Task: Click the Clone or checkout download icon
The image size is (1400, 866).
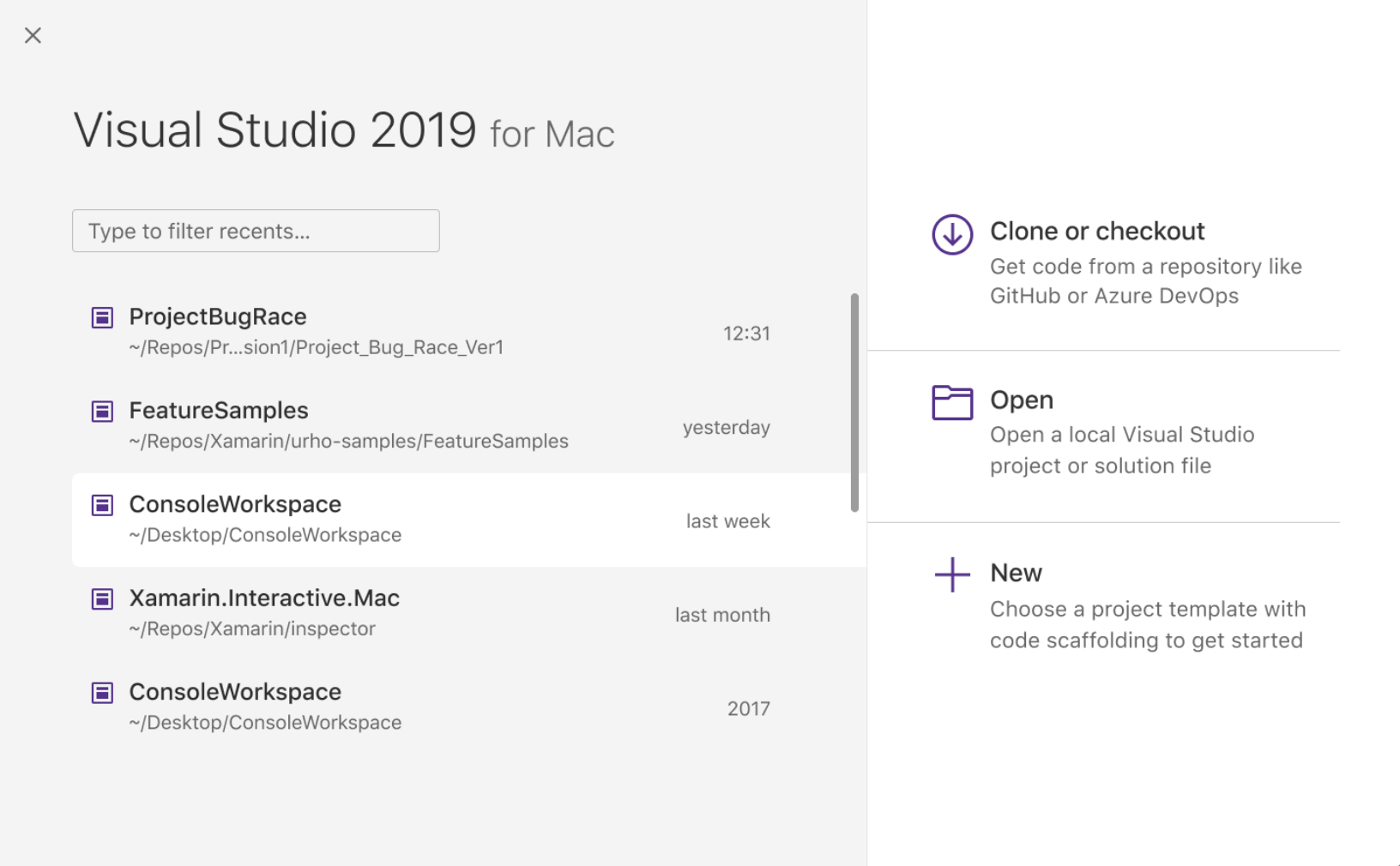Action: [x=952, y=234]
